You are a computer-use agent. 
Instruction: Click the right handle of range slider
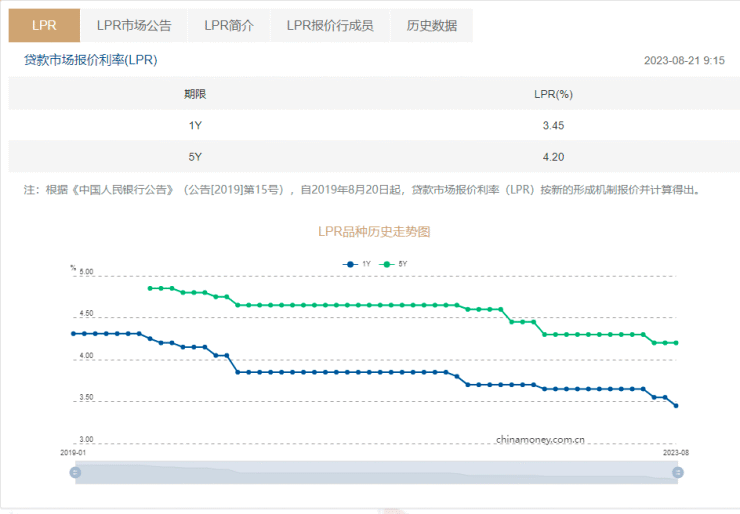(x=677, y=473)
